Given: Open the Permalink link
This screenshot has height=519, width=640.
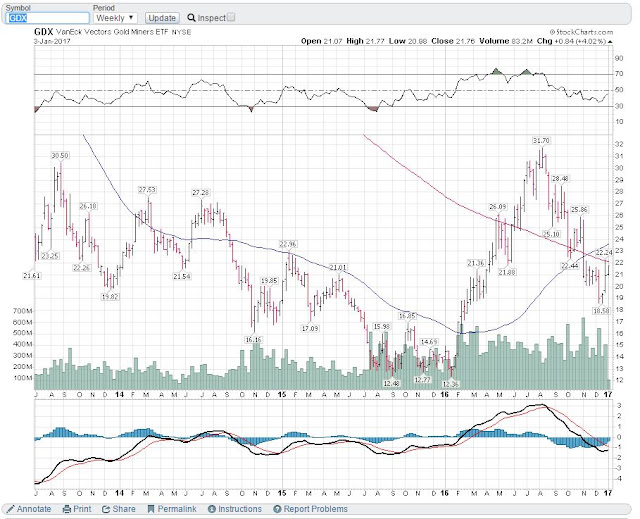Looking at the screenshot, I should click(x=177, y=509).
